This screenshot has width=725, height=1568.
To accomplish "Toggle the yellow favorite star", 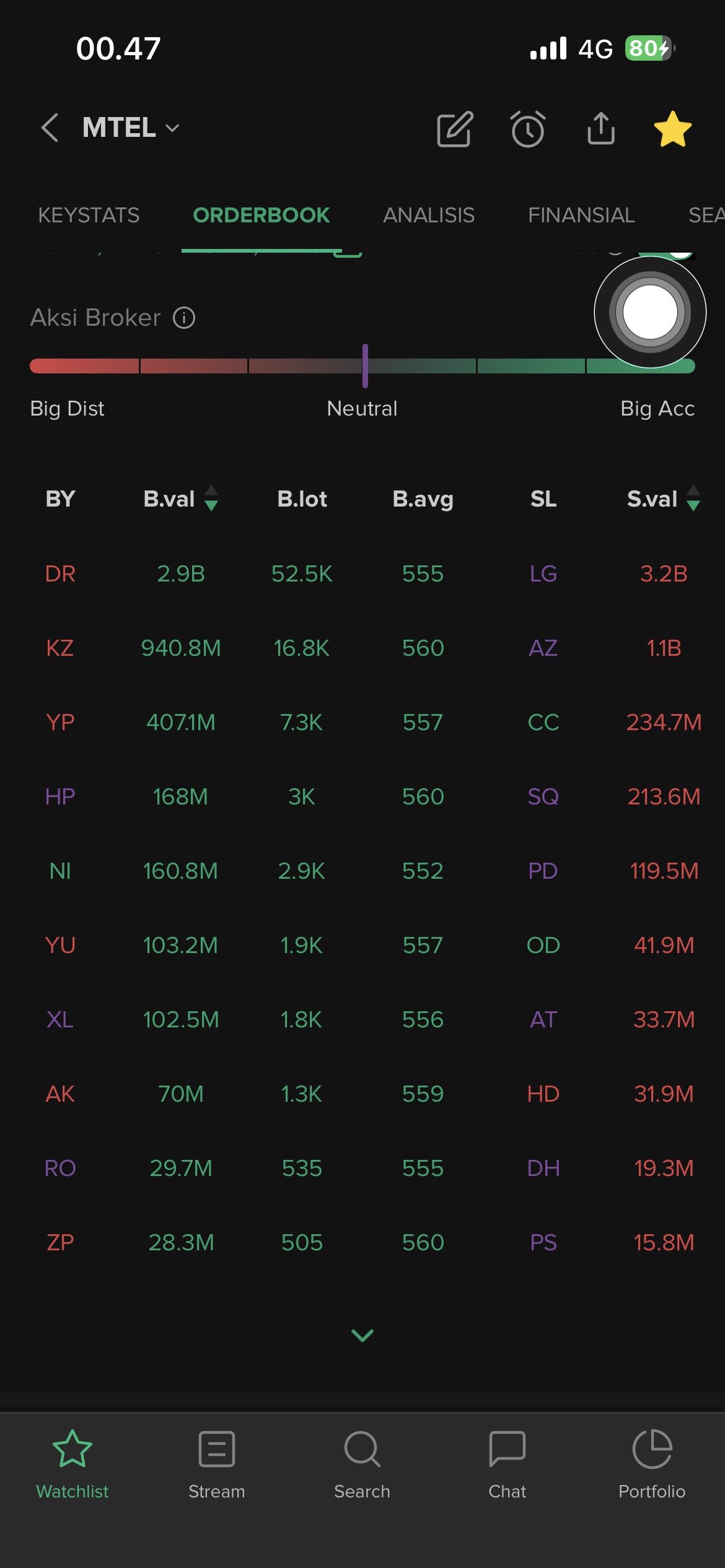I will [672, 129].
